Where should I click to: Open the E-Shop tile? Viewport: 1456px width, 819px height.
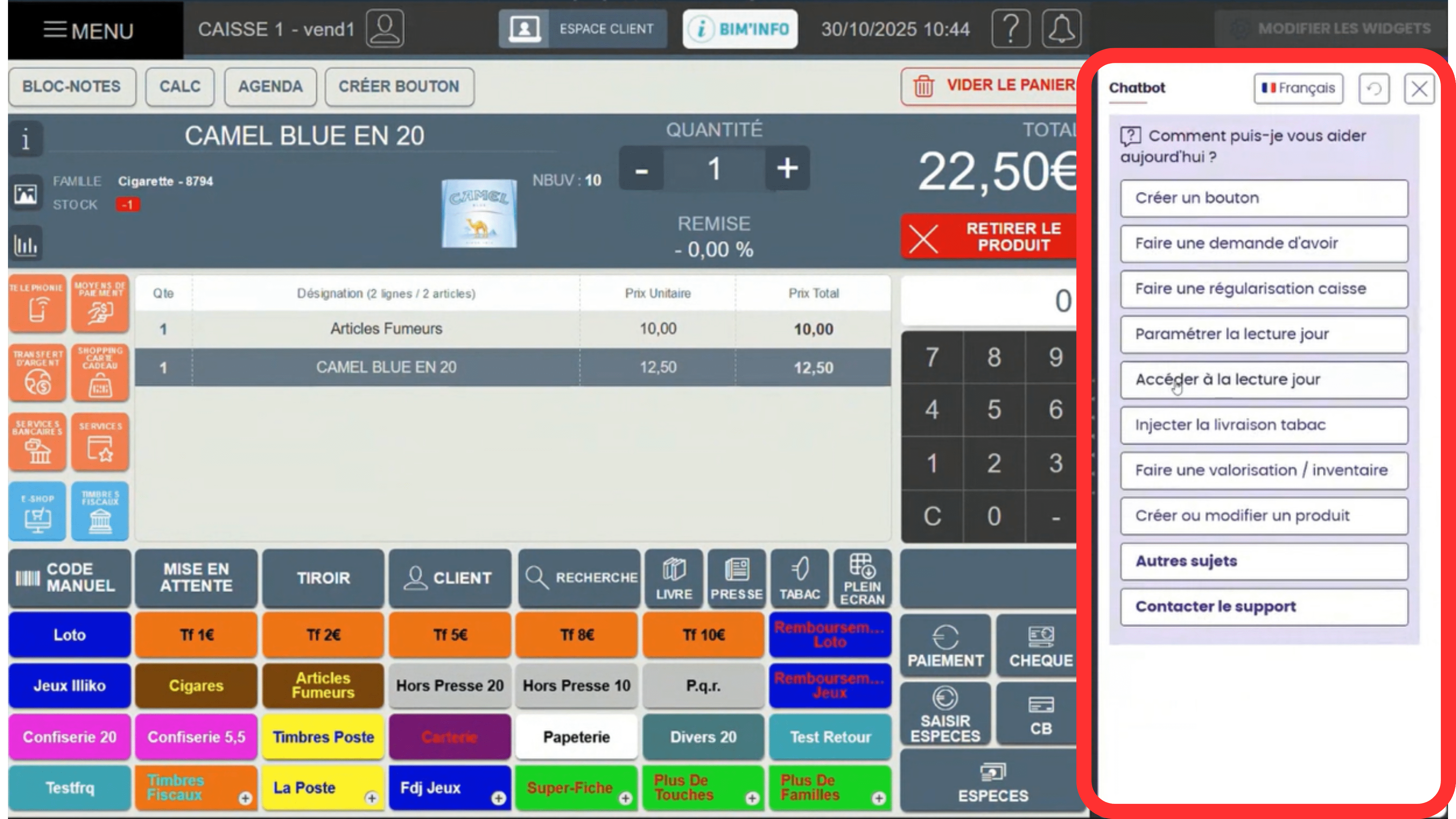point(37,511)
